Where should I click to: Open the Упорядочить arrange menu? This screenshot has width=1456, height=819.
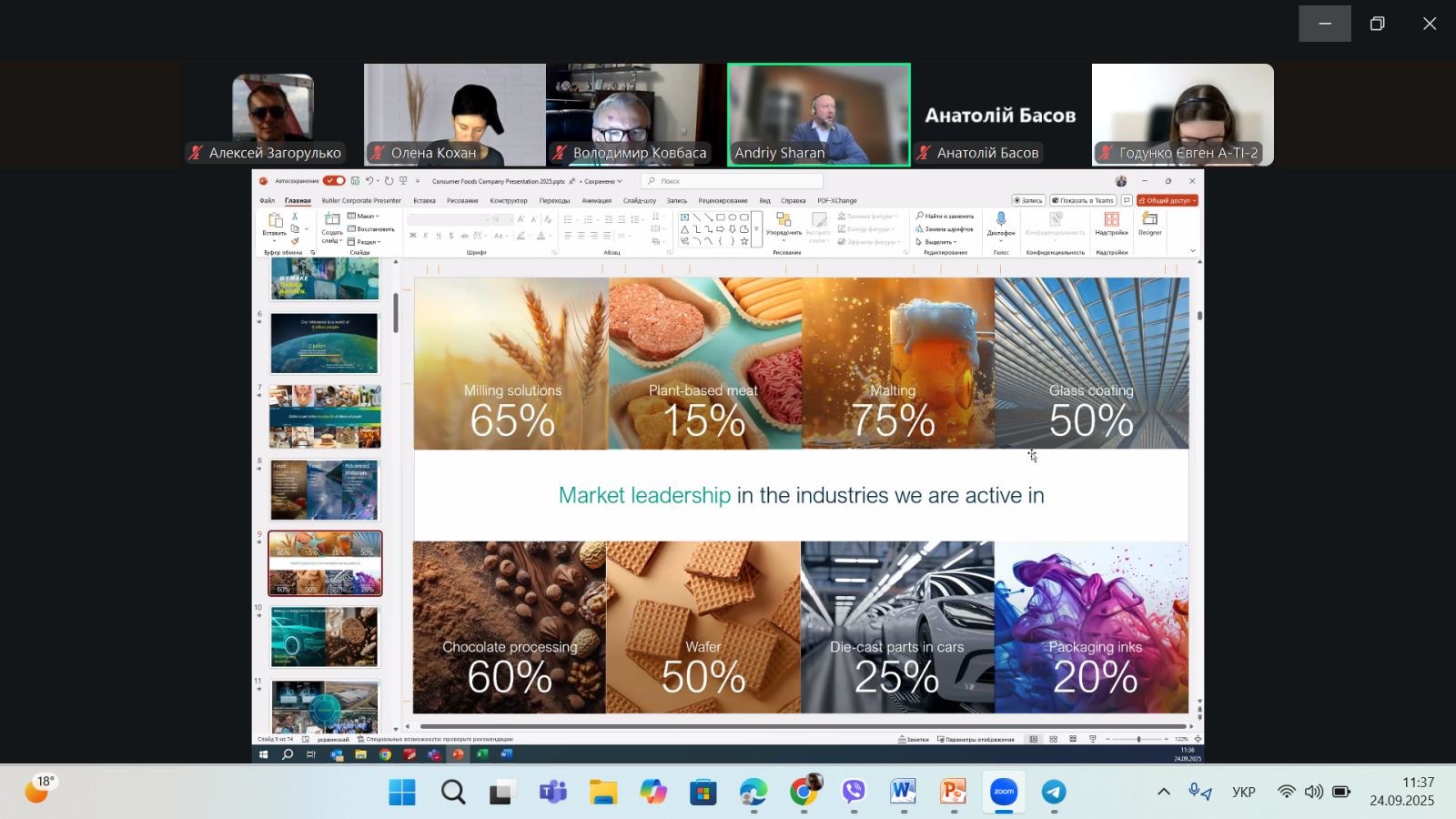[784, 227]
